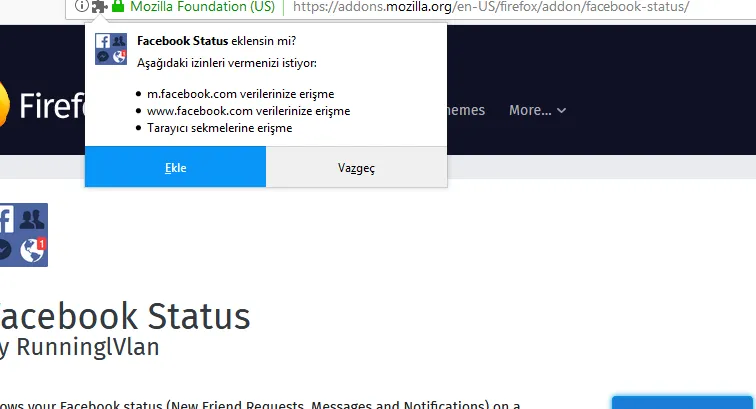Viewport: 756px width, 409px height.
Task: Click the blue button at page bottom right
Action: [682, 403]
